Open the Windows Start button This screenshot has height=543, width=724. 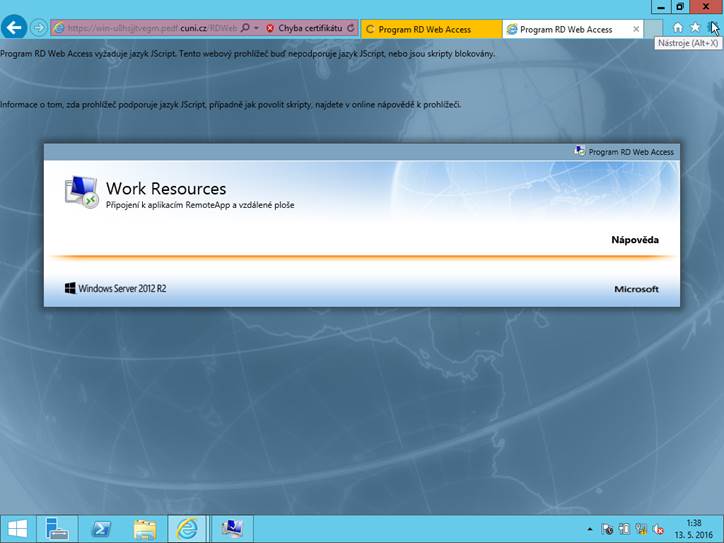(17, 529)
